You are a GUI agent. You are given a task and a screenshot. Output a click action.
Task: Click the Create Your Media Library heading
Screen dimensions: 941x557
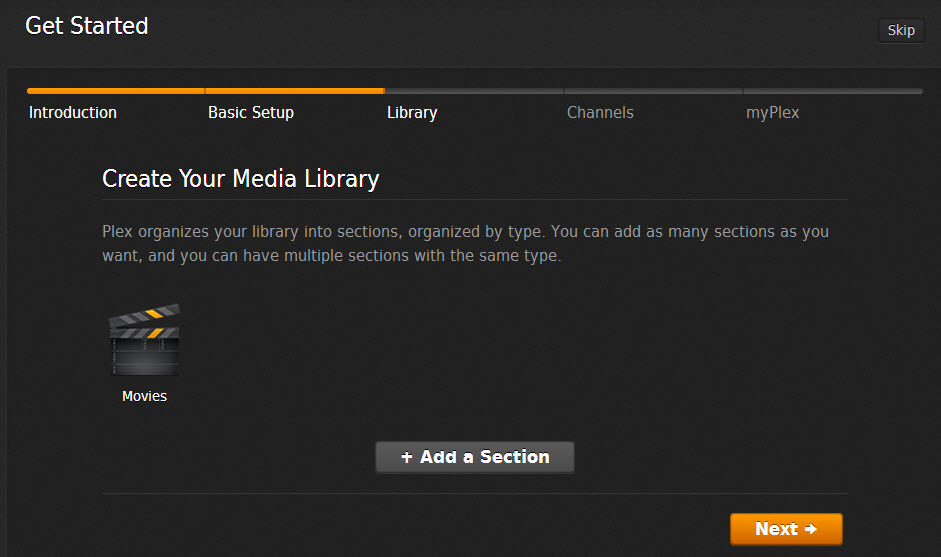241,179
